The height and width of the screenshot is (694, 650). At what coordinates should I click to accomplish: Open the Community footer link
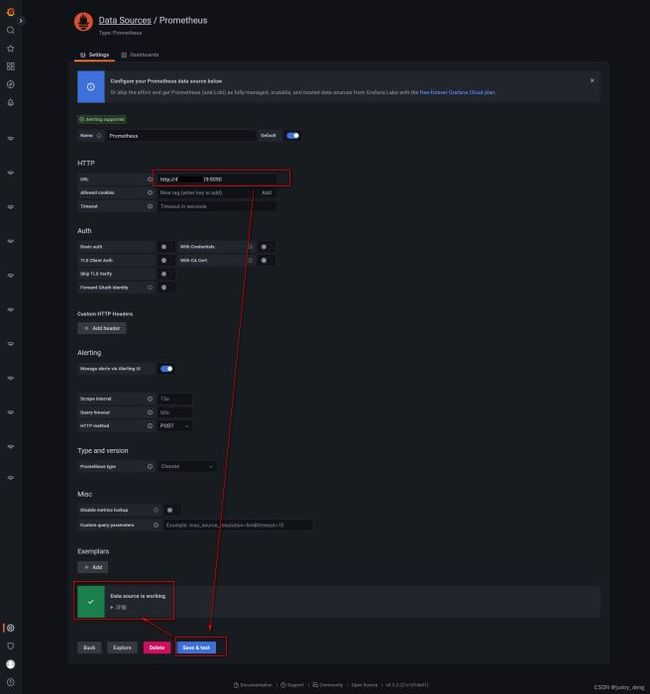(327, 685)
